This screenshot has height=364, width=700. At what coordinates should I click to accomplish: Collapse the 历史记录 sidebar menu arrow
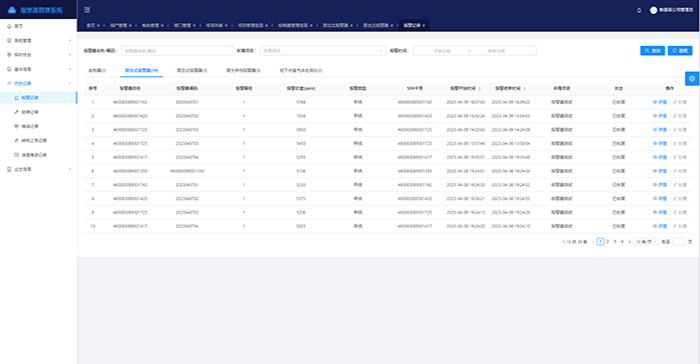click(x=70, y=84)
